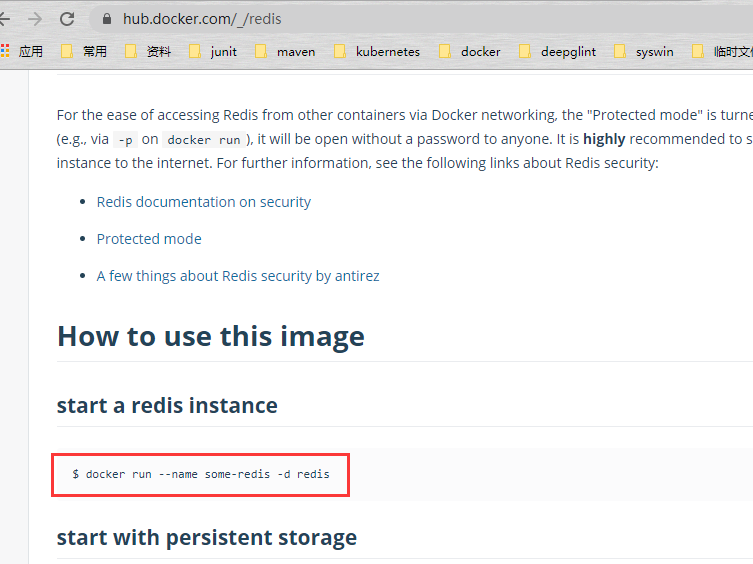Screen dimensions: 753x564
Task: Click the 'start with persistent storage' heading
Action: pyautogui.click(x=206, y=538)
